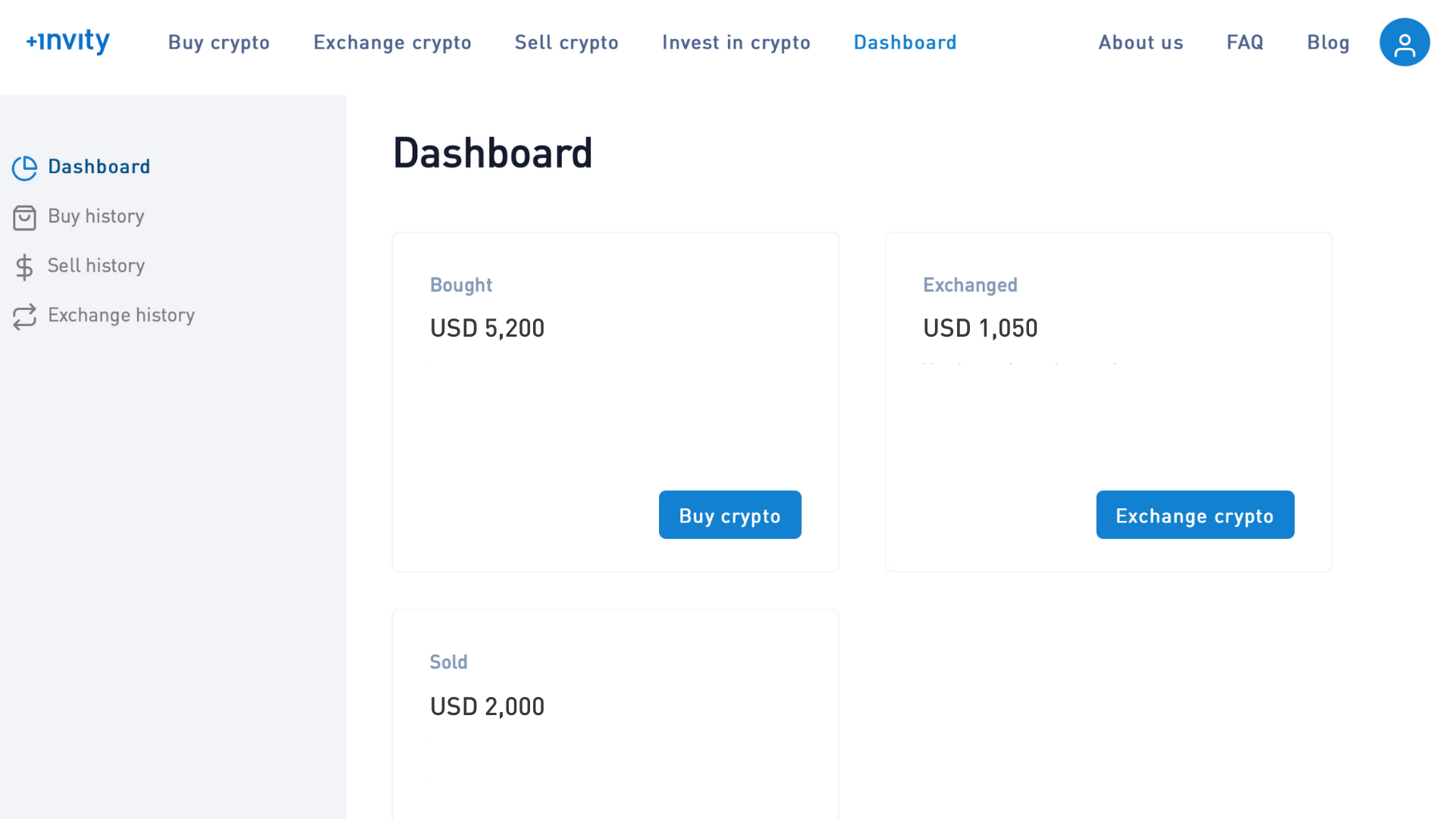1456x819 pixels.
Task: Visit the About us page
Action: [1141, 42]
